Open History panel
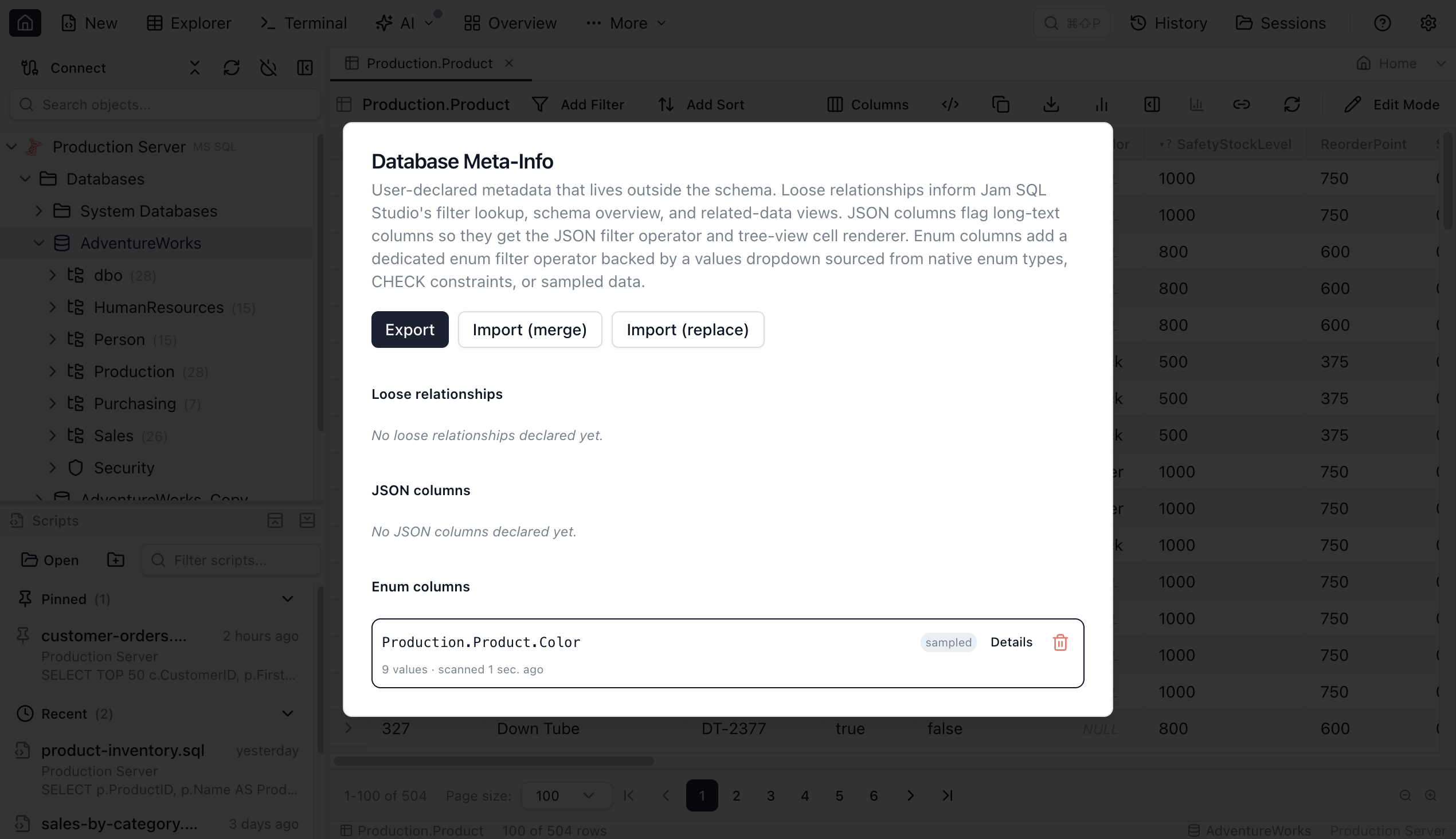This screenshot has width=1456, height=839. pos(1168,23)
